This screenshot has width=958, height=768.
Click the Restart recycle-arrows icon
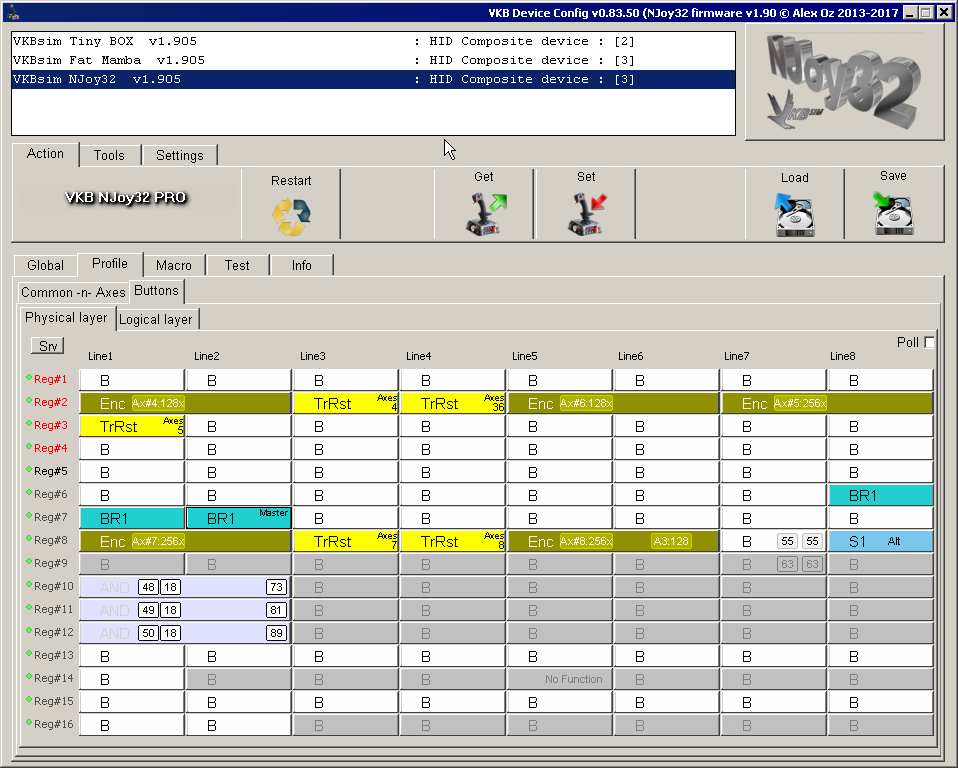coord(291,217)
